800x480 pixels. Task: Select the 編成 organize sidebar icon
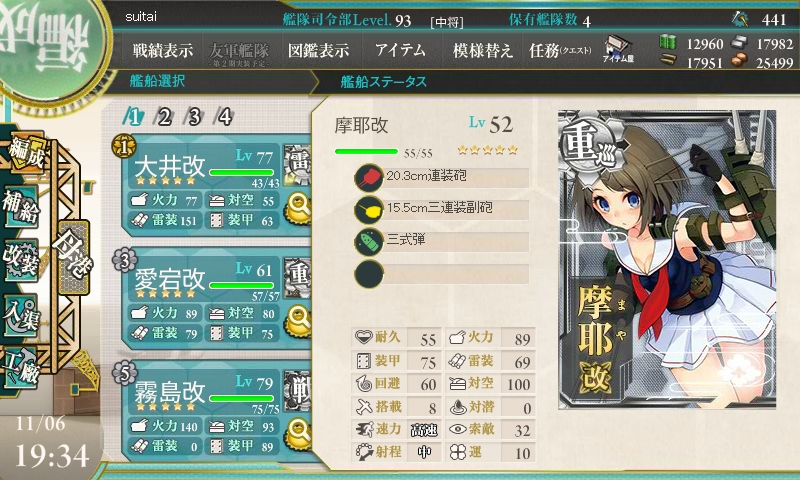24,153
